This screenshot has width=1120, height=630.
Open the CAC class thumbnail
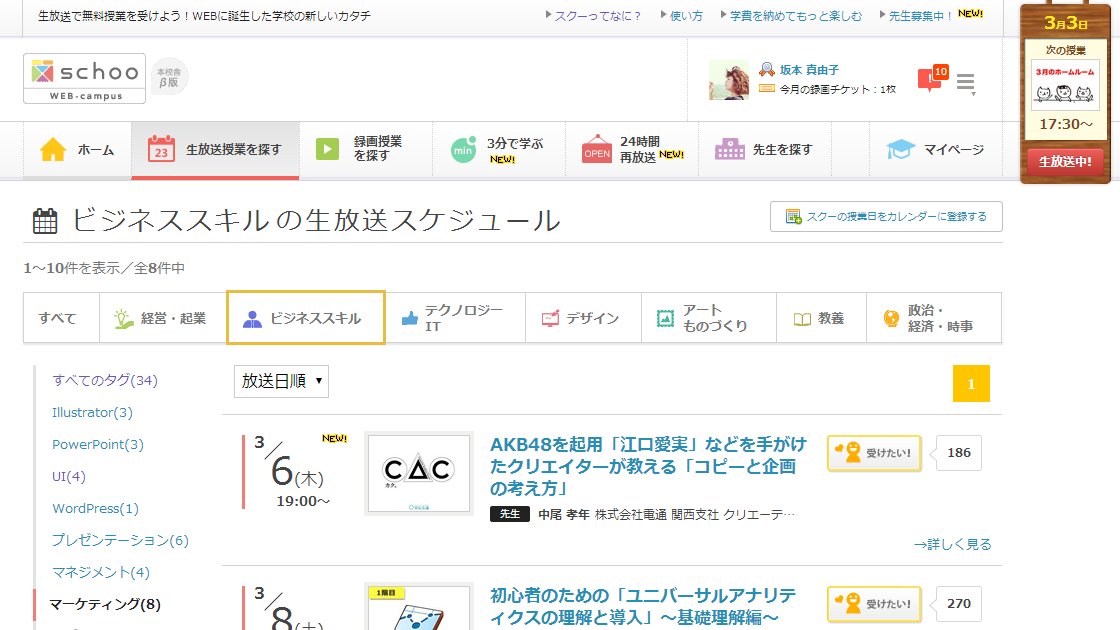pos(419,474)
